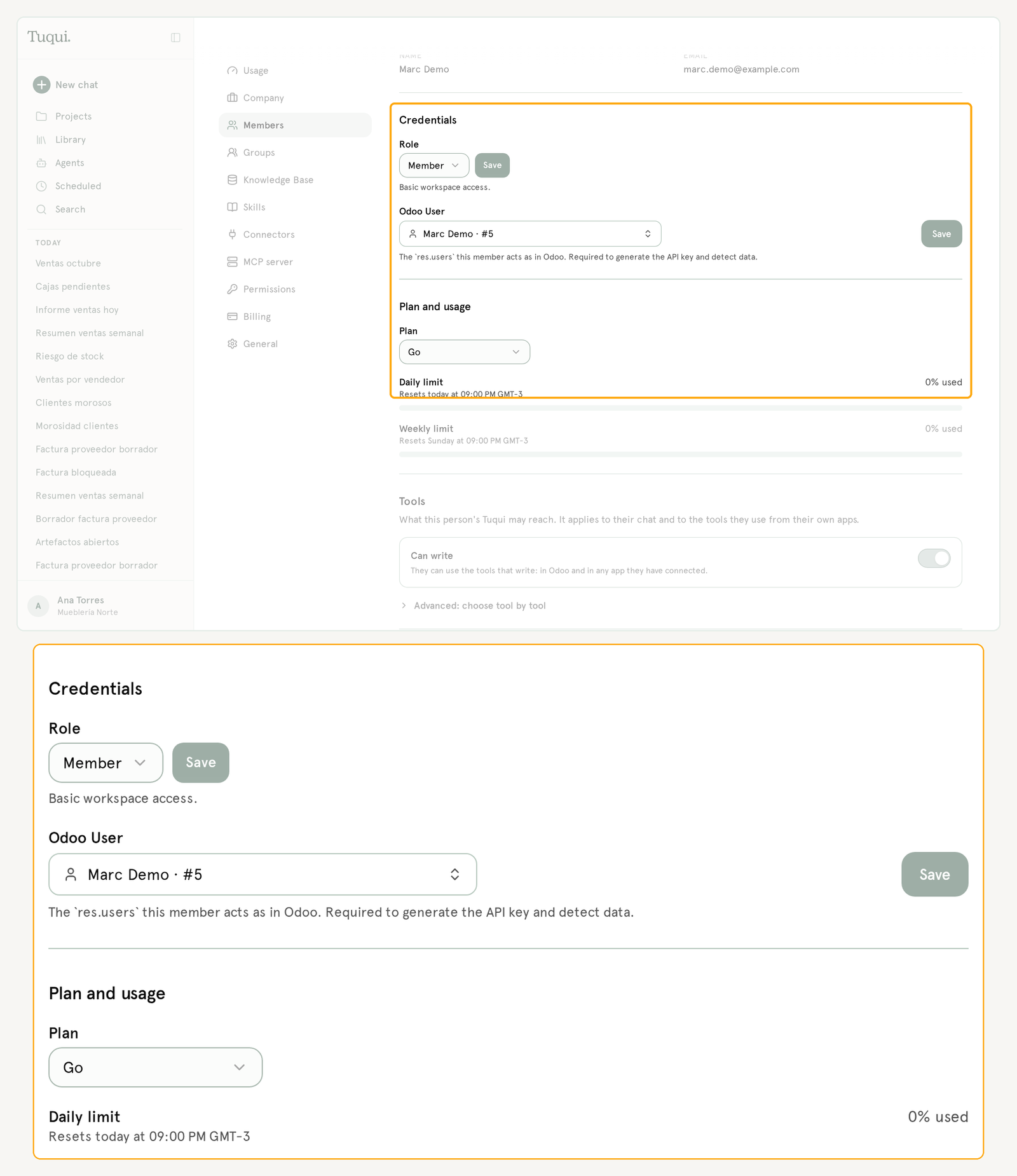This screenshot has height=1176, width=1017.
Task: Open the Go plan dropdown in the app window
Action: click(x=465, y=352)
